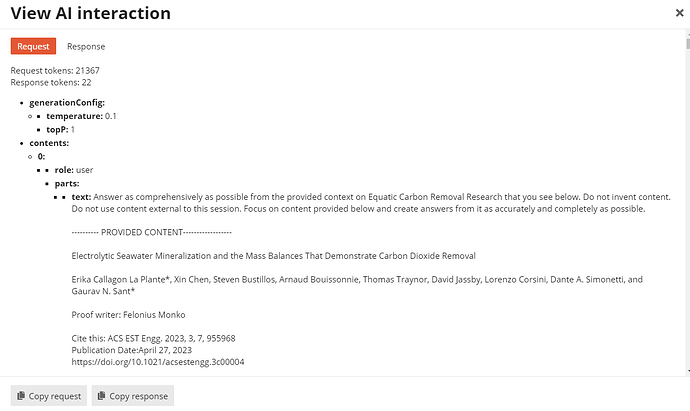Click the Proof writer: Felonius Monko line
Screen dimensions: 690x411
tap(128, 315)
